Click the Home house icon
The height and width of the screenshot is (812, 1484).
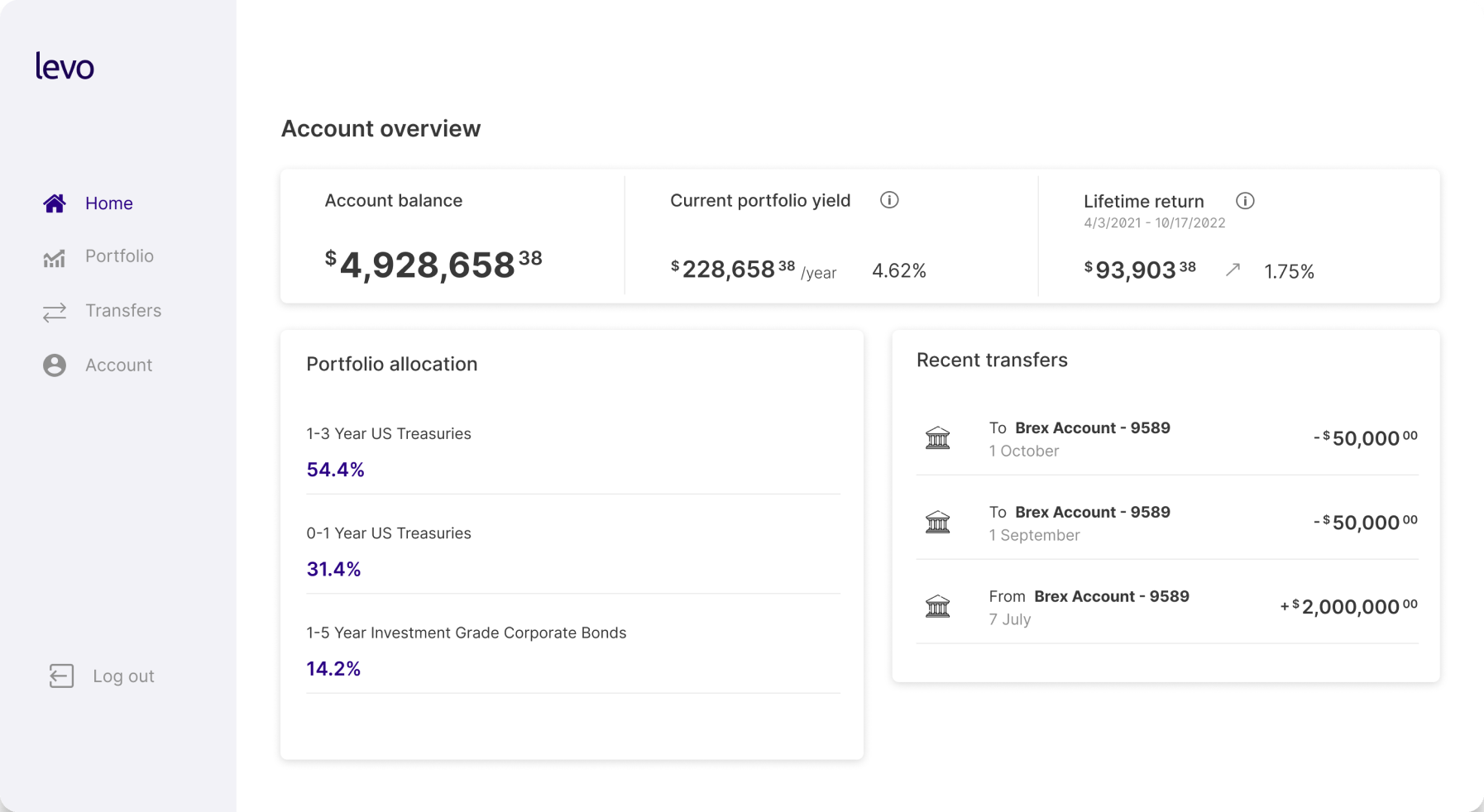[x=55, y=203]
